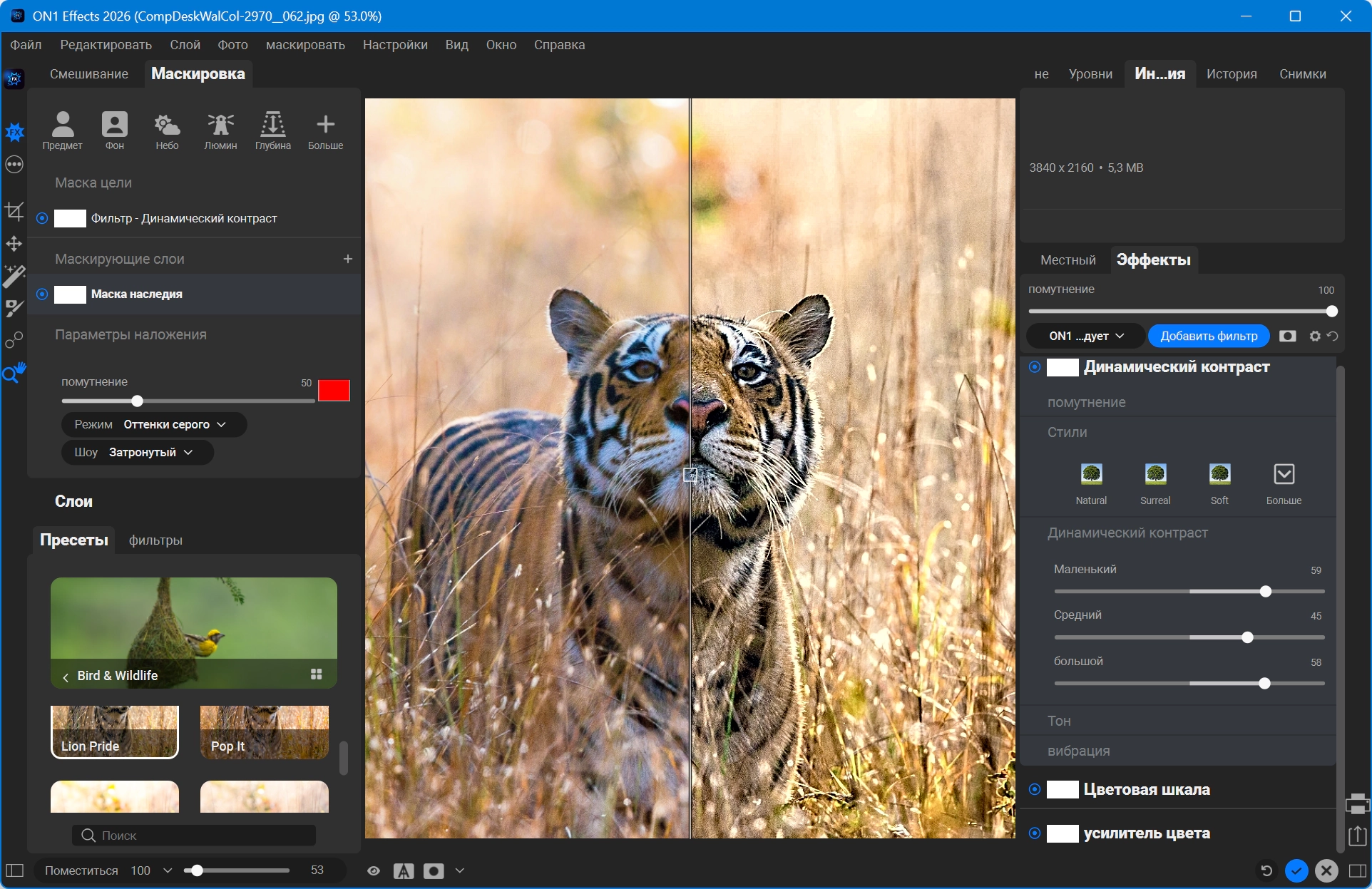Click the preview eye icon in bottom bar

pos(373,870)
